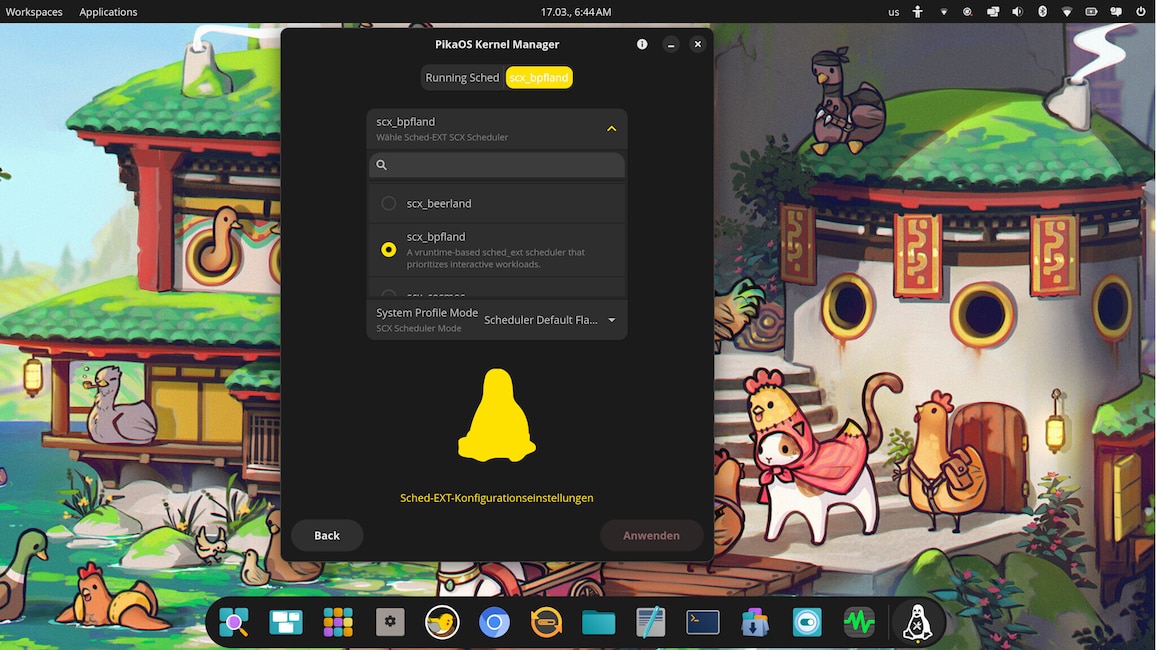Image resolution: width=1156 pixels, height=650 pixels.
Task: Open the battery power indicator
Action: point(1091,12)
